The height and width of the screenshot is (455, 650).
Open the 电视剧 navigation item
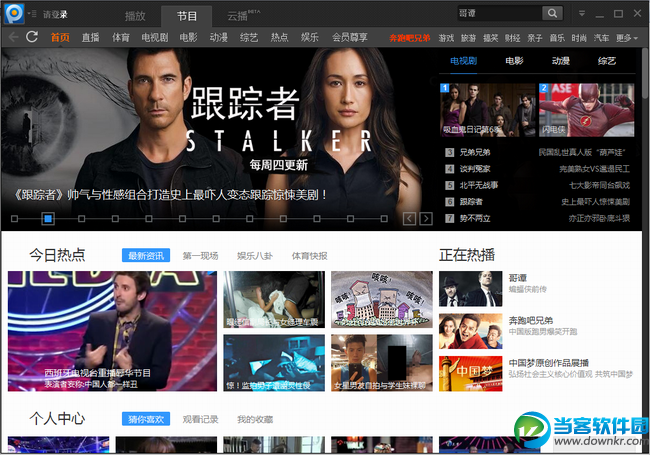click(x=155, y=37)
